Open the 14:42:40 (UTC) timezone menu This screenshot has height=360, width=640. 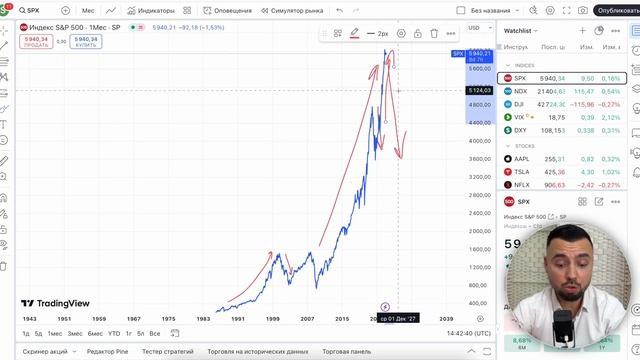[x=469, y=333]
